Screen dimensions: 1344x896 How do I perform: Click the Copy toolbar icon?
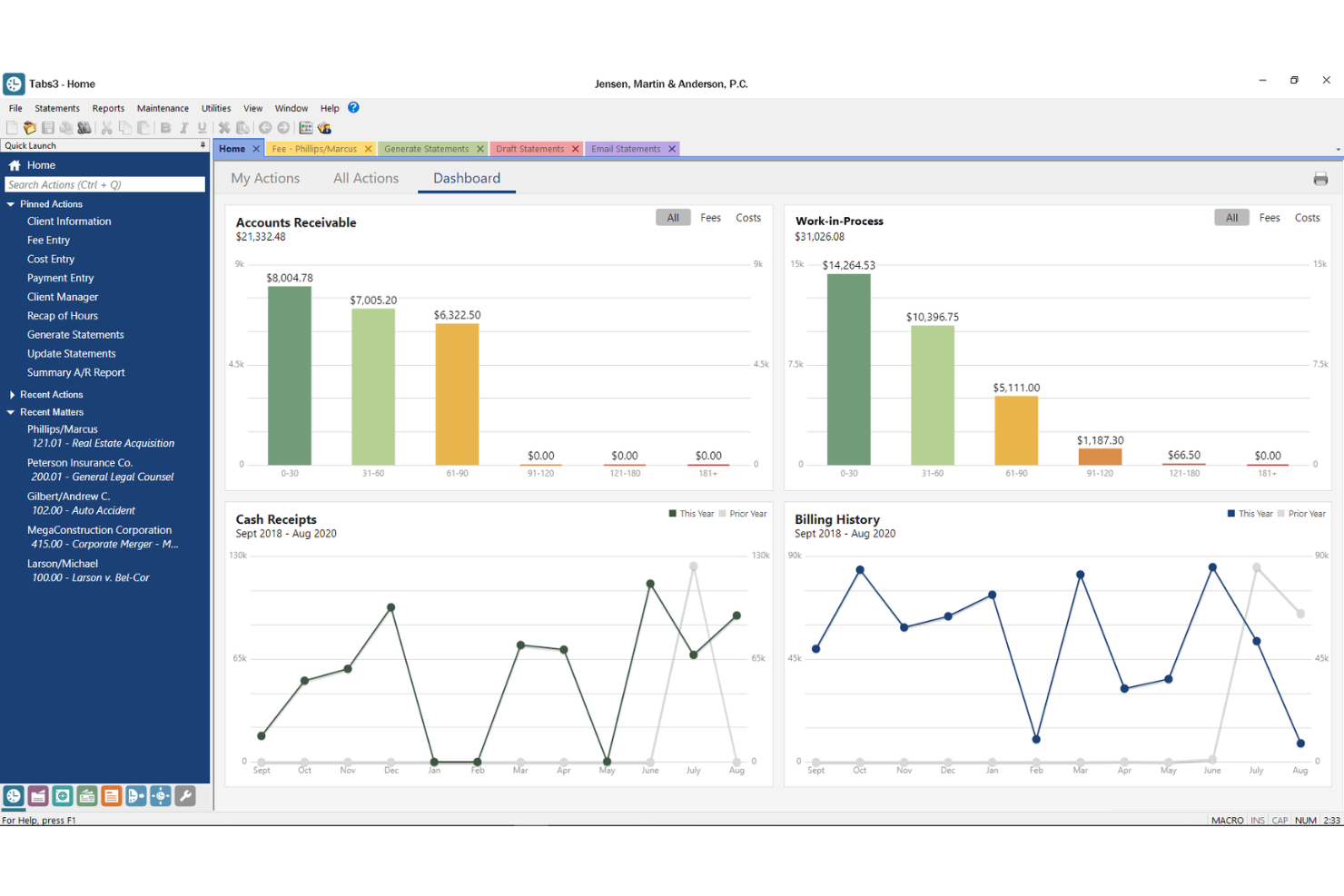coord(125,128)
